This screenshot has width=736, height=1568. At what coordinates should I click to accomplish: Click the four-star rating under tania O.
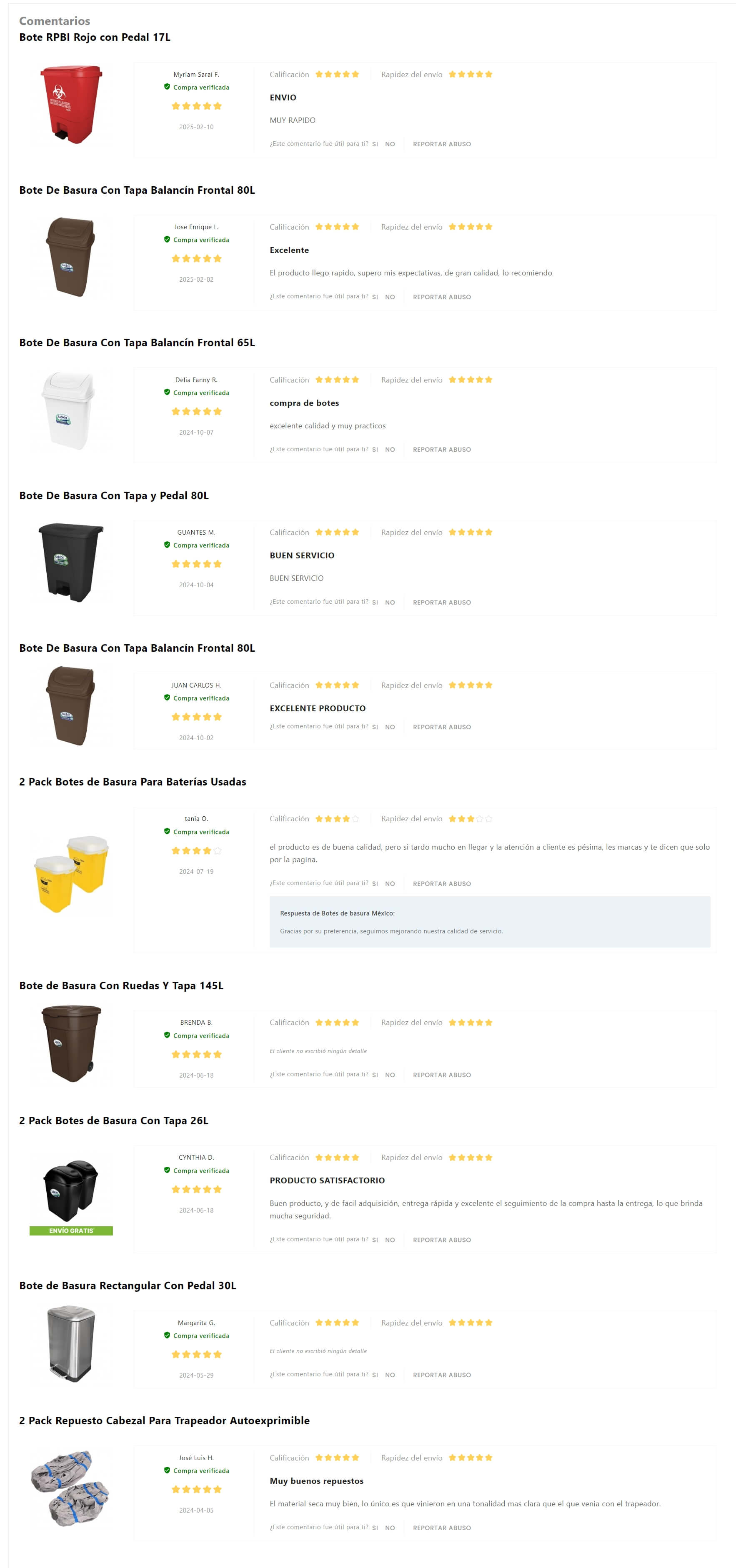[197, 850]
